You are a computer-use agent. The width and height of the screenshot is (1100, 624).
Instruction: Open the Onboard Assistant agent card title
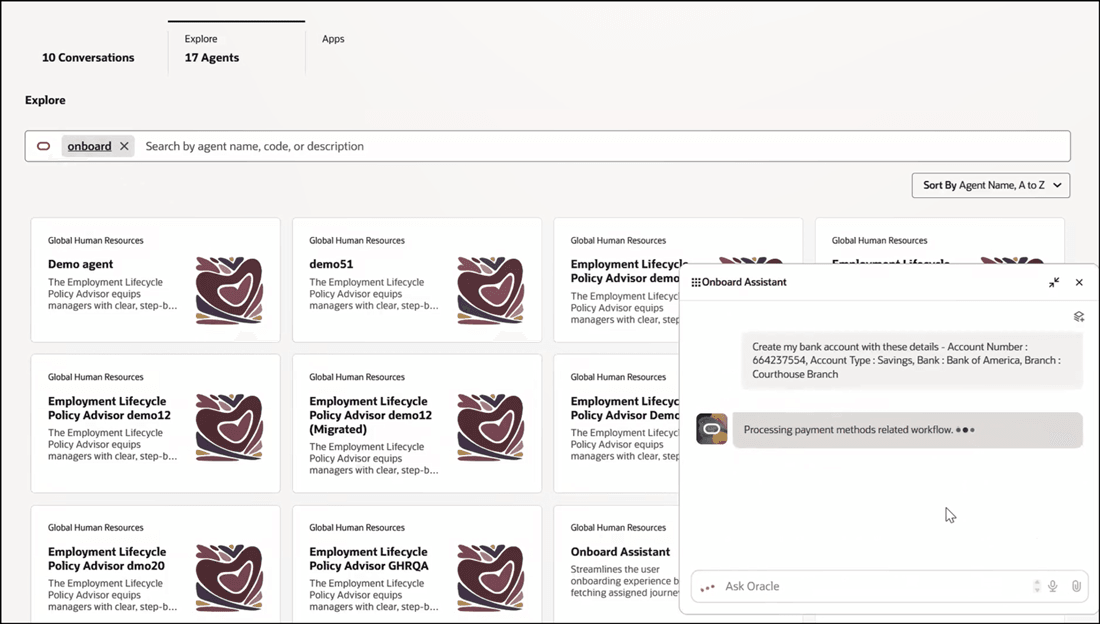click(620, 552)
